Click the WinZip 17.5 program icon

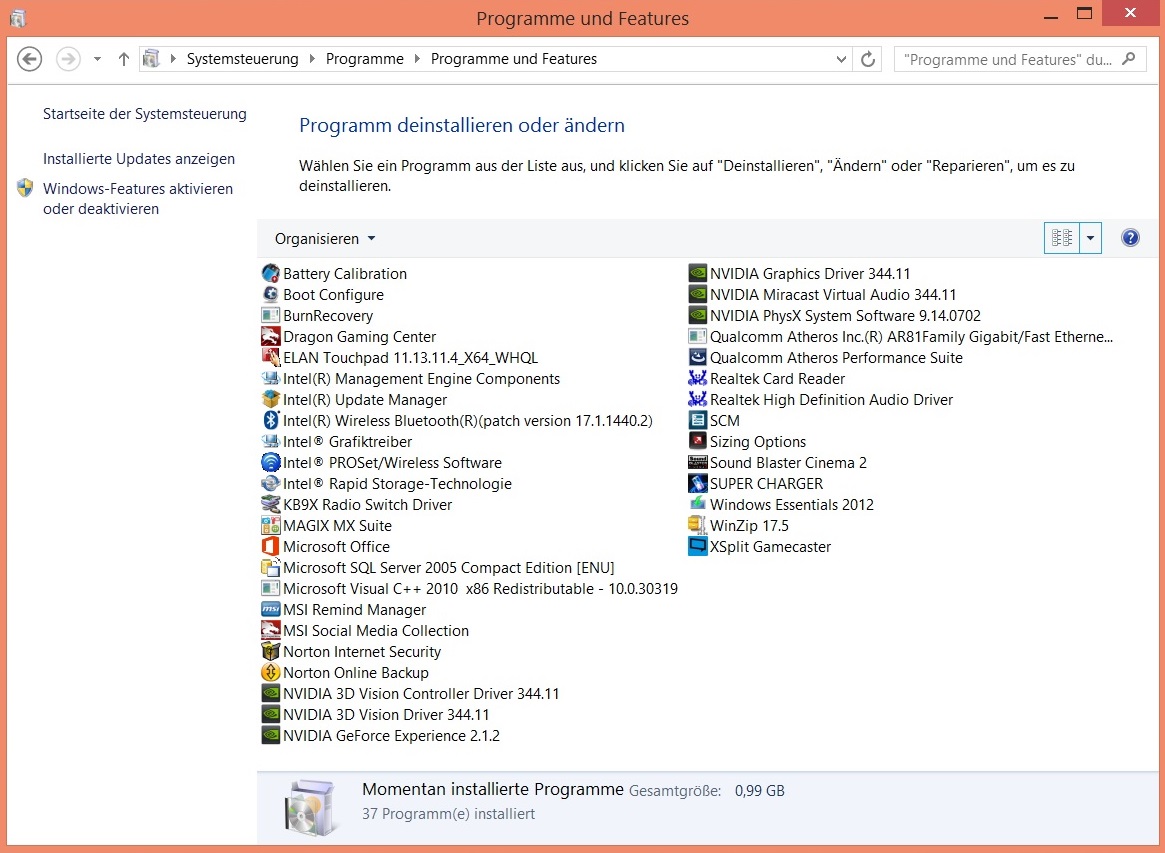[x=697, y=526]
